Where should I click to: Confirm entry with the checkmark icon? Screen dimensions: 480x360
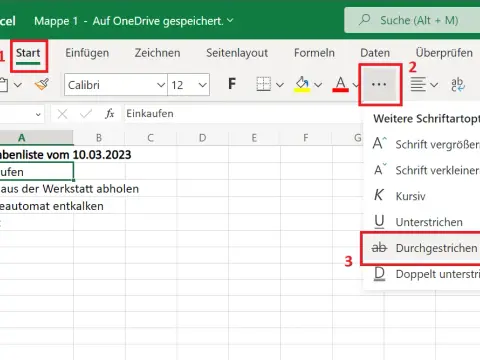pyautogui.click(x=86, y=114)
